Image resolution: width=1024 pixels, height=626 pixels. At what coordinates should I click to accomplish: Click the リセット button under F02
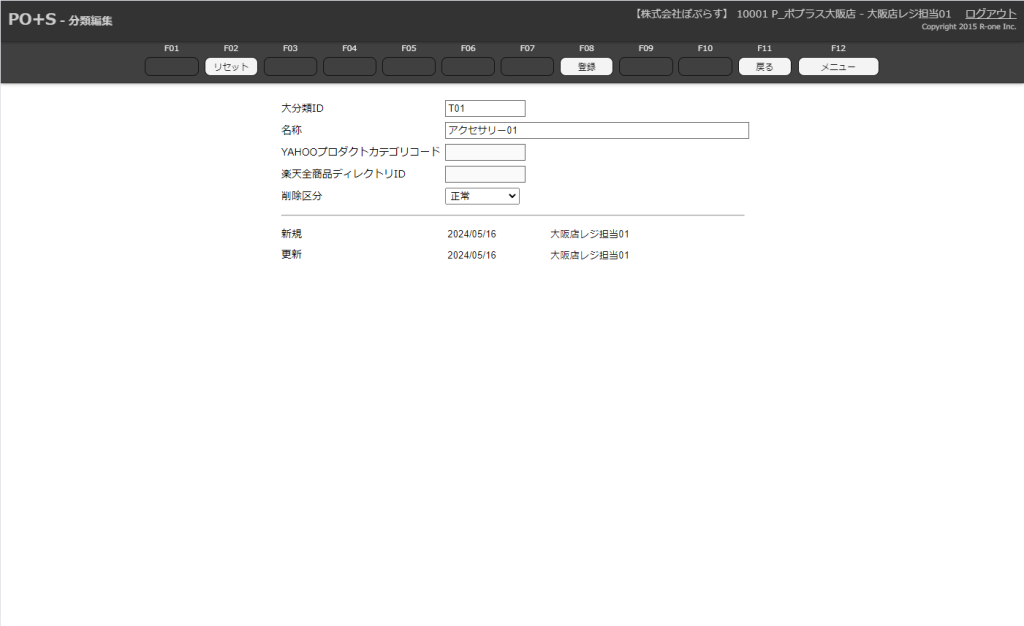(x=231, y=67)
